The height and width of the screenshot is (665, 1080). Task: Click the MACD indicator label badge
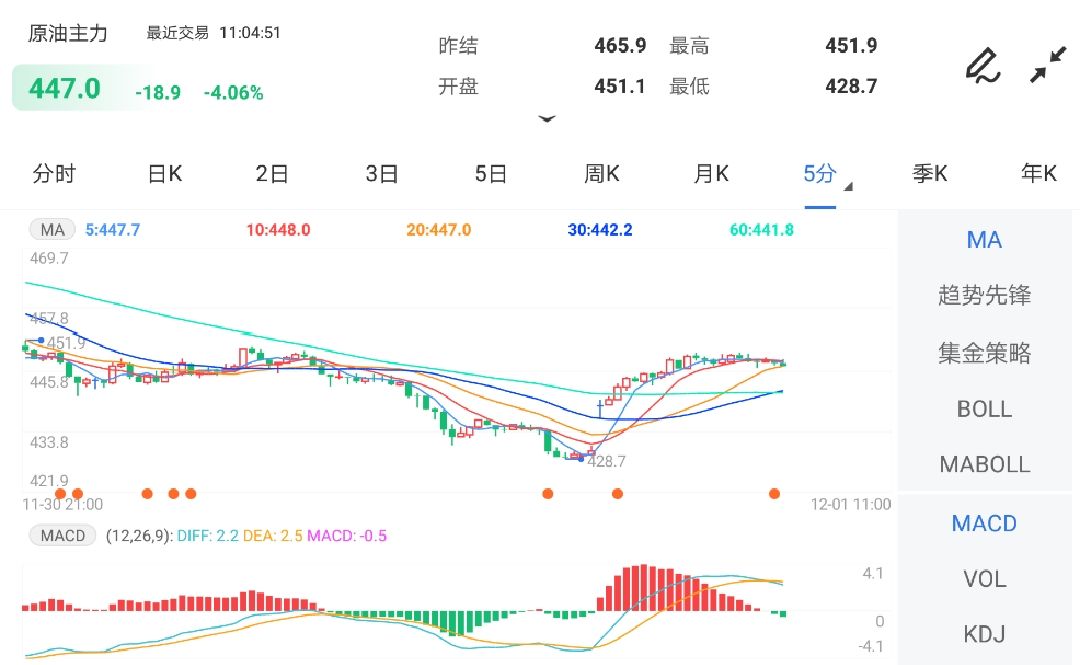[x=63, y=536]
